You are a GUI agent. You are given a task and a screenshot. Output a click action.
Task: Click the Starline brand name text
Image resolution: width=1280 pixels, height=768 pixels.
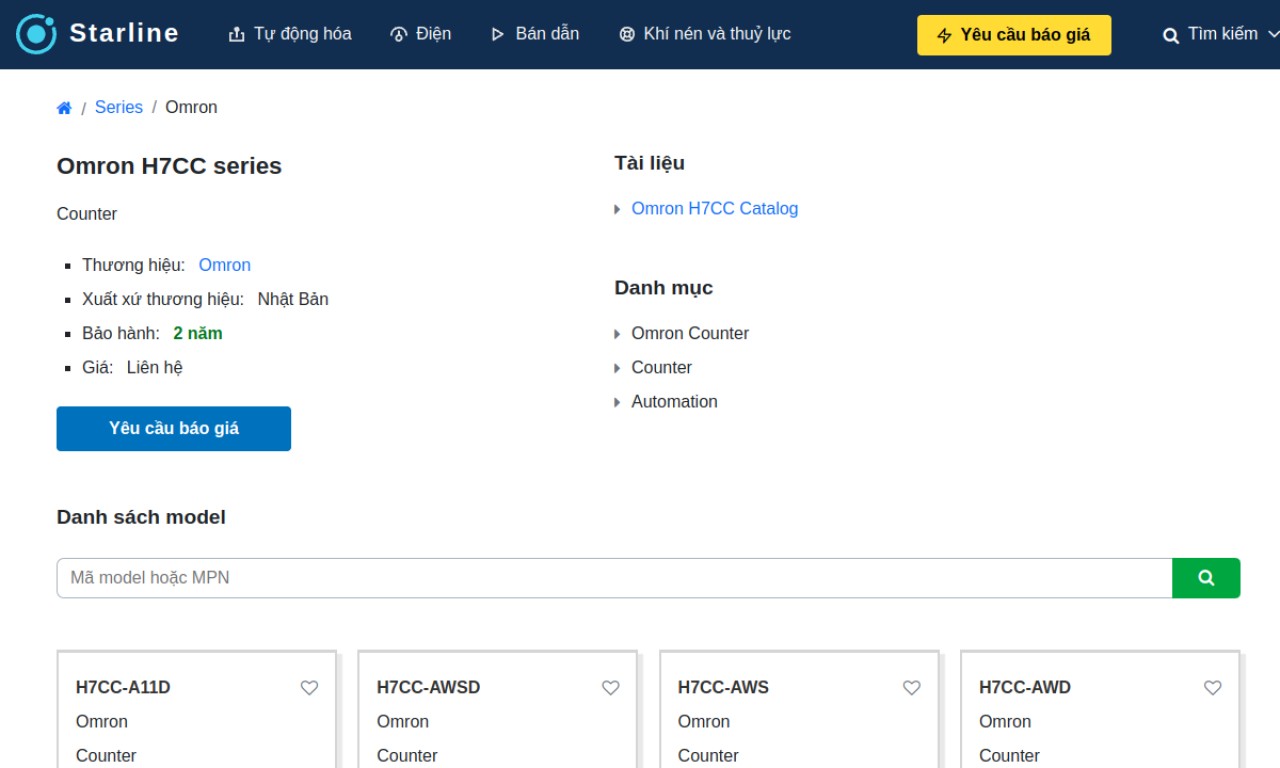(124, 33)
